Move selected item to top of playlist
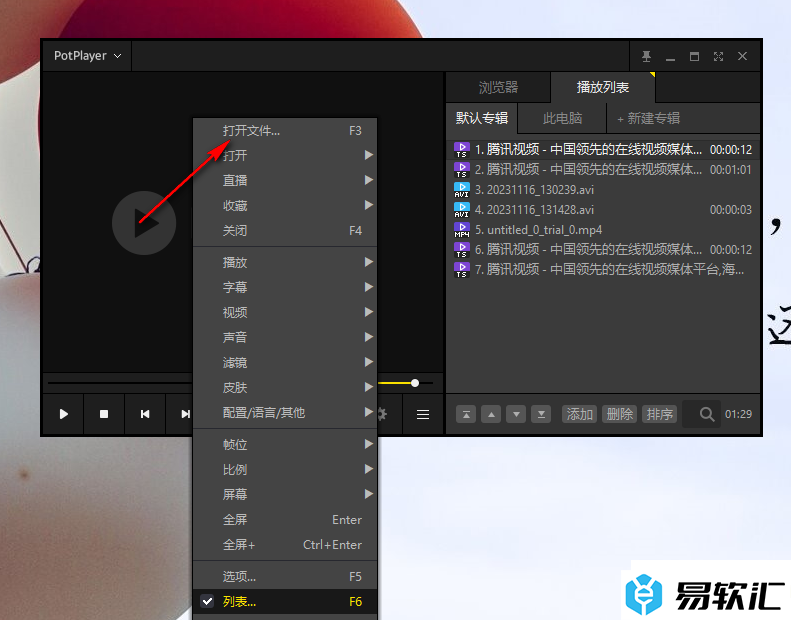791x620 pixels. (466, 414)
